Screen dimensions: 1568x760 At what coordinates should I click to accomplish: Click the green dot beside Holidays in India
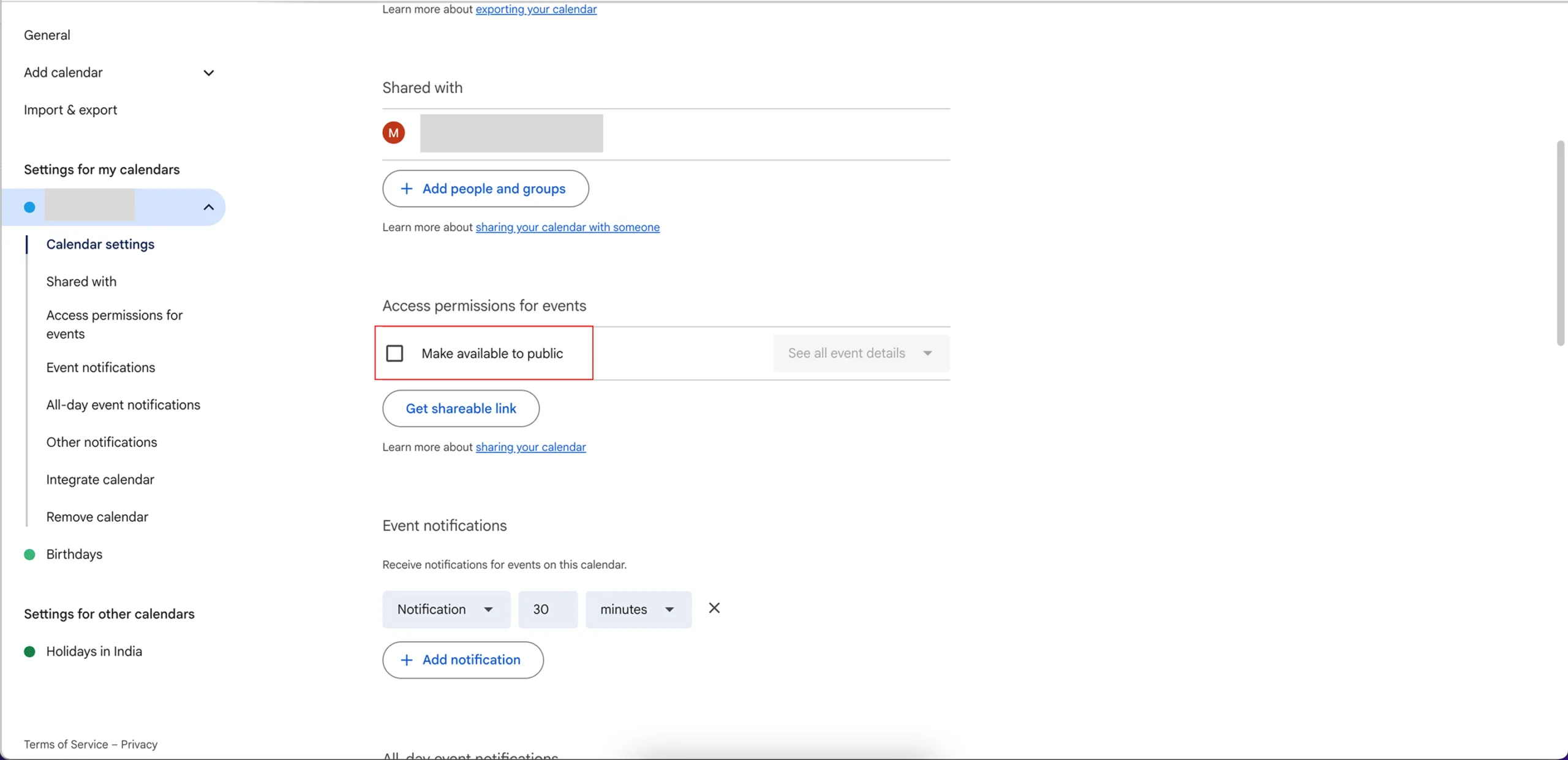29,652
